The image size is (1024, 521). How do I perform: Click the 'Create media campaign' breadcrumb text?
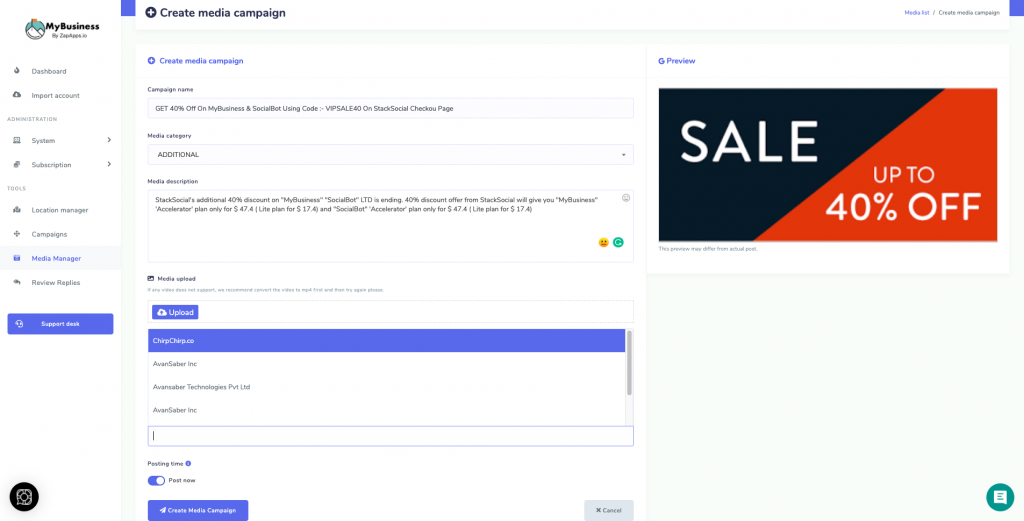(x=968, y=12)
